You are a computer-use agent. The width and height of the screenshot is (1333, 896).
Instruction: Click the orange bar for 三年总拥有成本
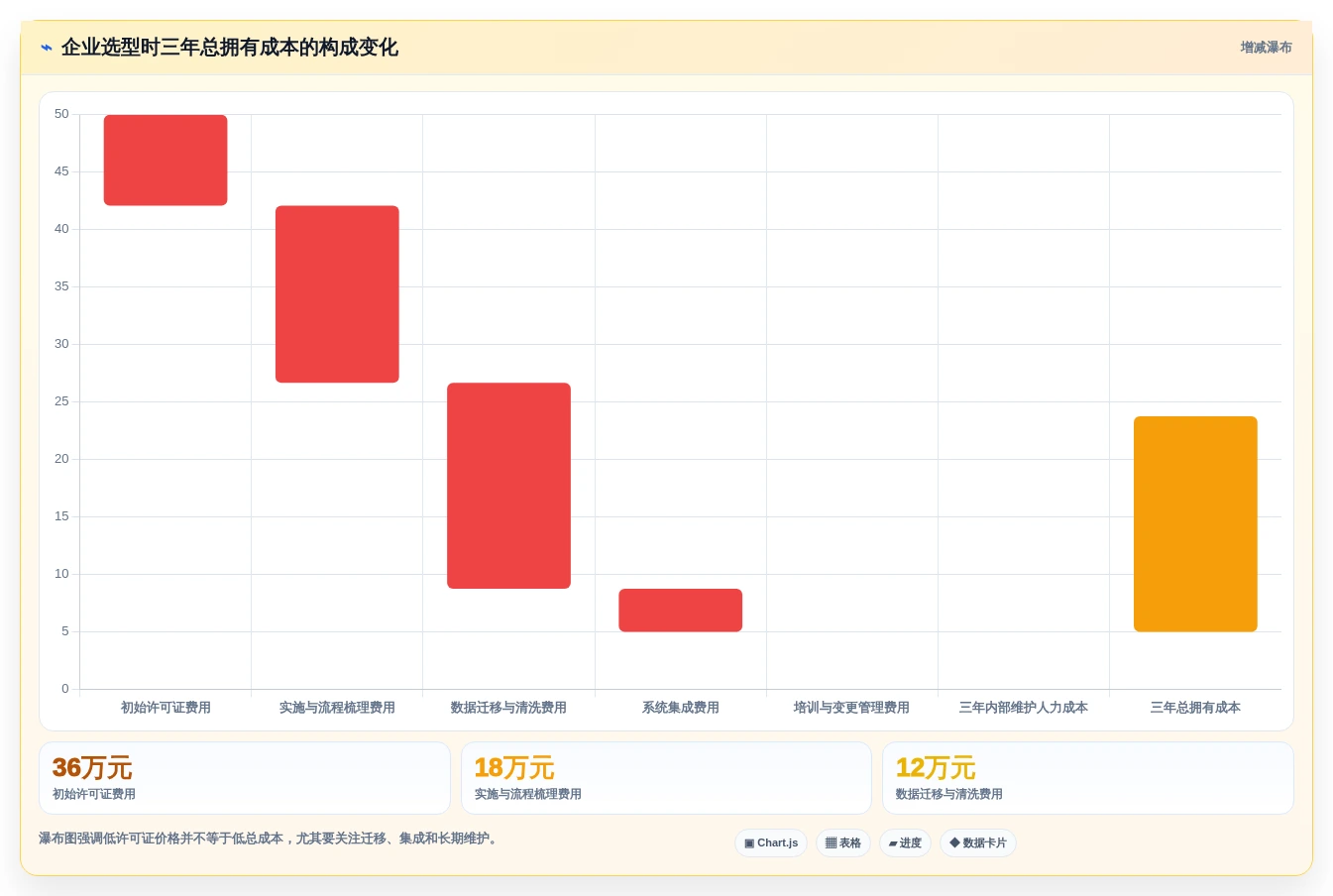pos(1195,524)
